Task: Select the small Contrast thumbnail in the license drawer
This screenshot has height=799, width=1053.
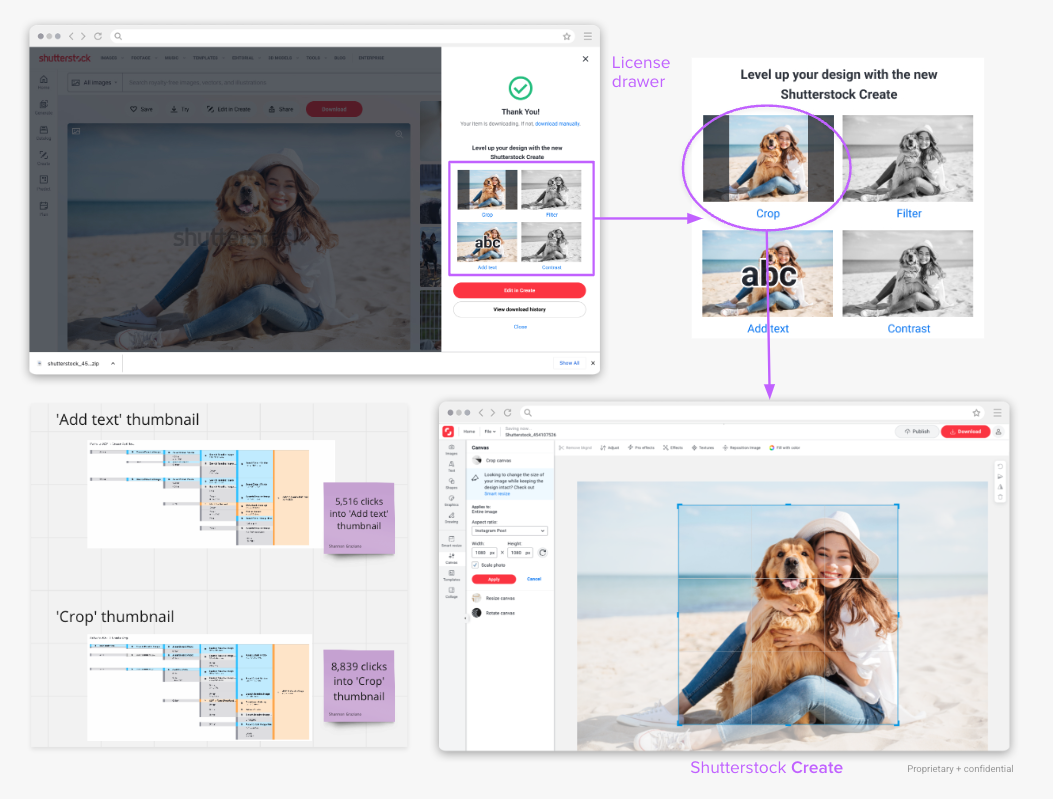Action: click(551, 243)
